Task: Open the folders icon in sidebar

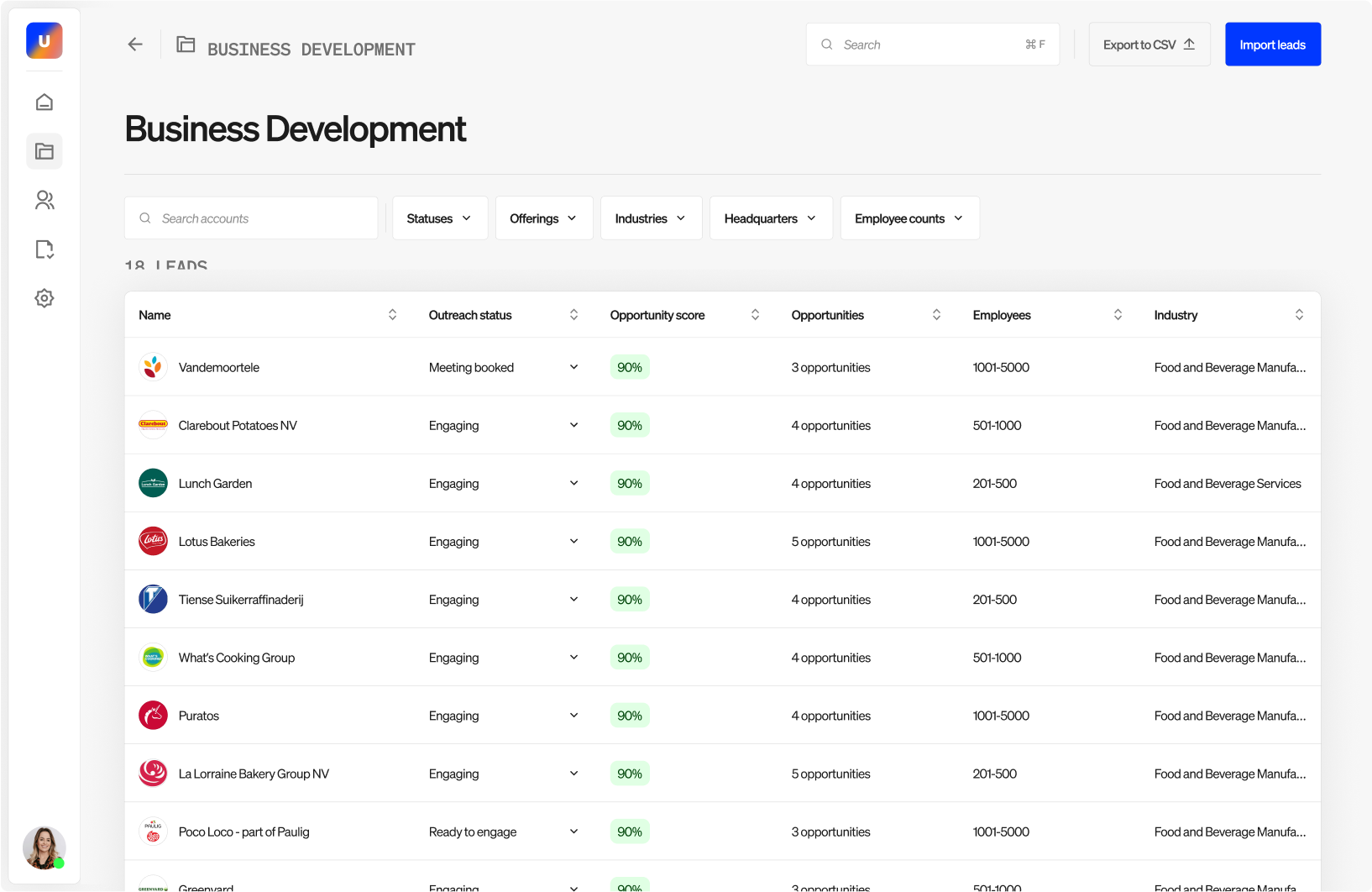Action: point(45,151)
